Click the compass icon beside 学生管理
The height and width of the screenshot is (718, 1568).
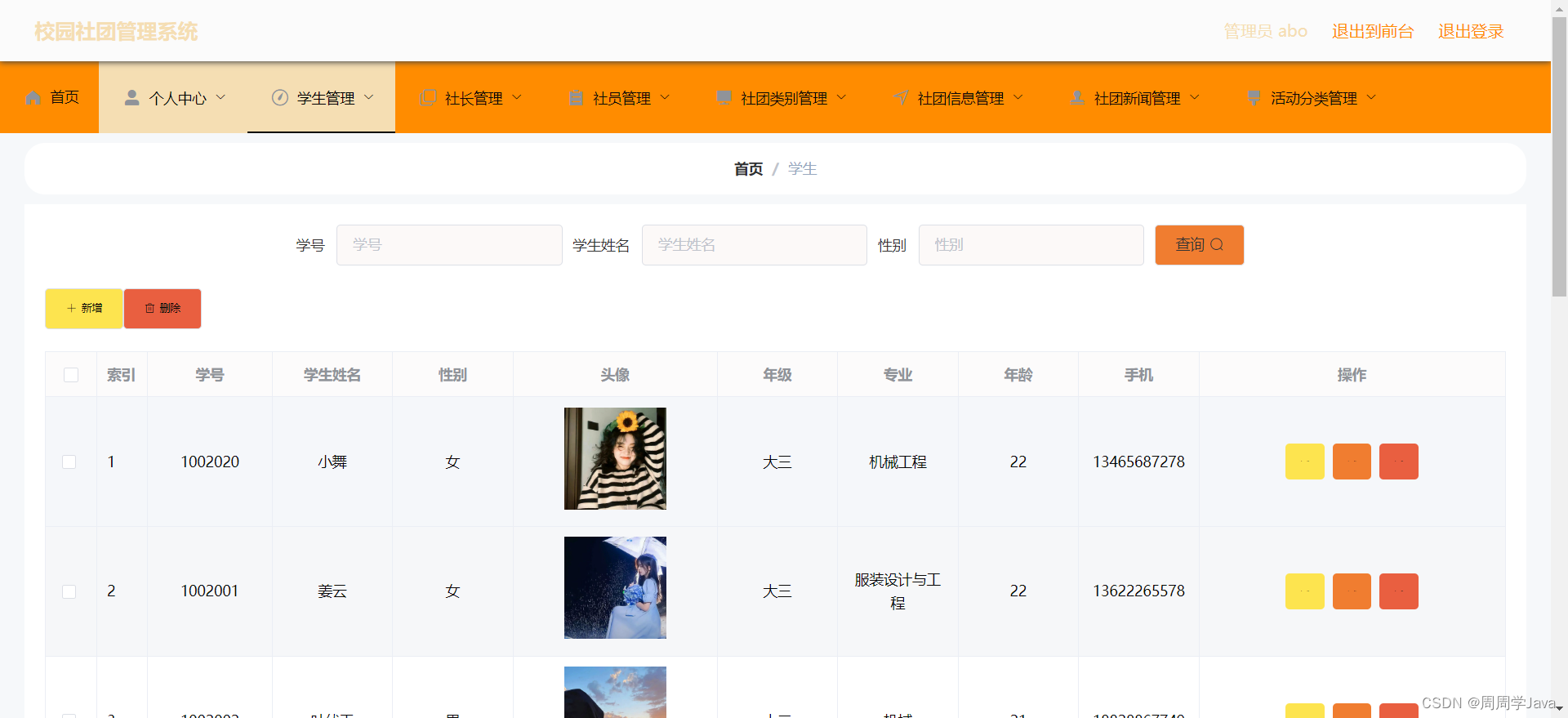[x=280, y=98]
